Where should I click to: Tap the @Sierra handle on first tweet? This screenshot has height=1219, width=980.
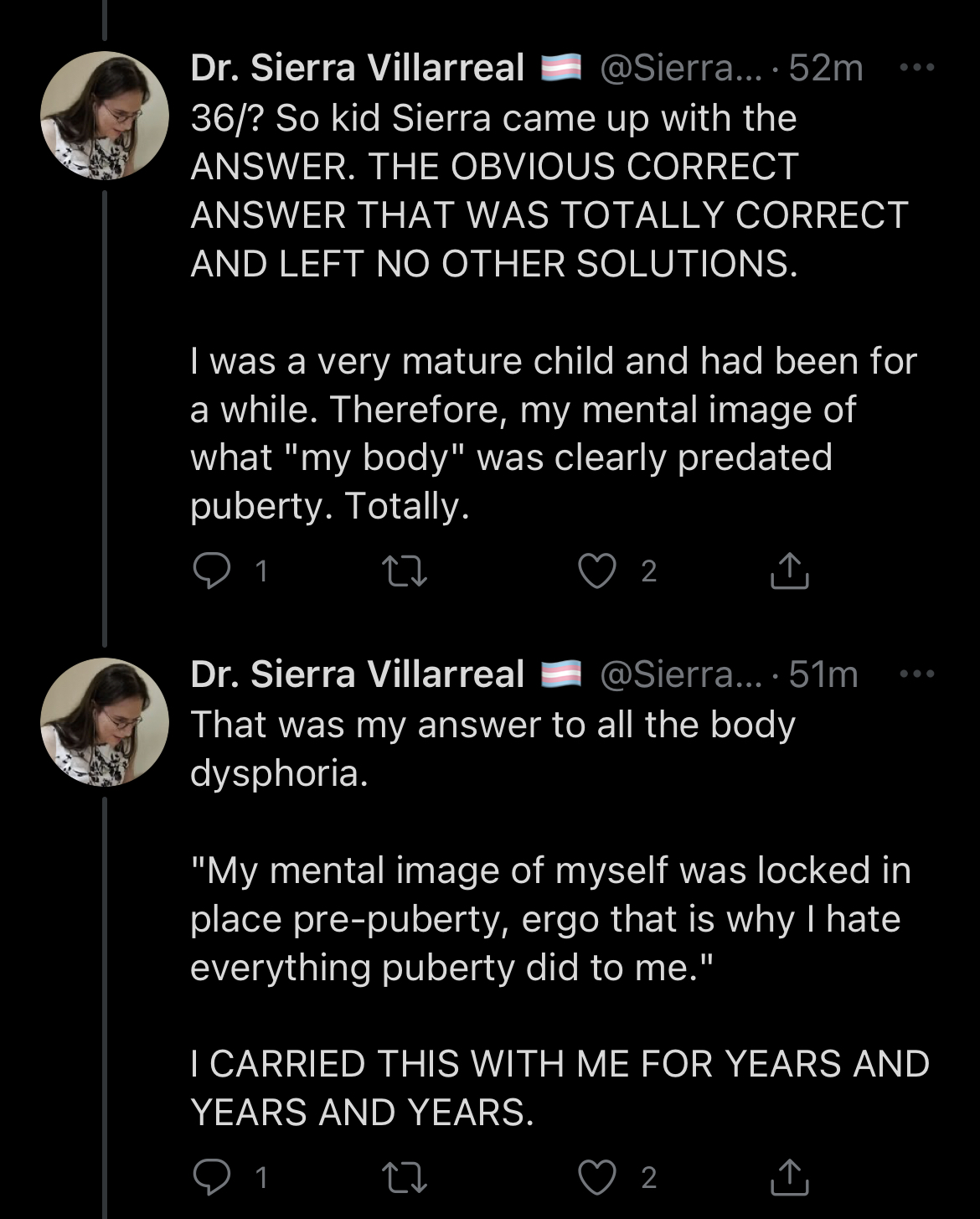click(x=680, y=68)
